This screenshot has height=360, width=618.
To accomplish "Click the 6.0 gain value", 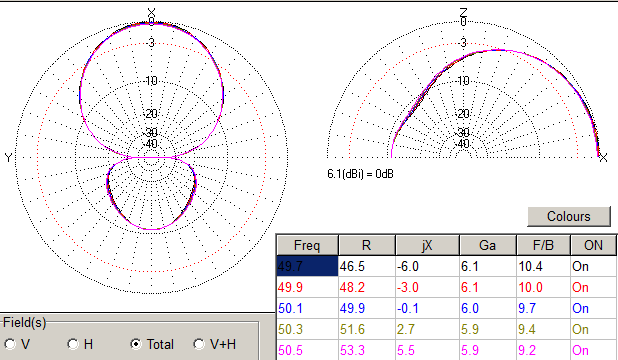I will point(470,308).
